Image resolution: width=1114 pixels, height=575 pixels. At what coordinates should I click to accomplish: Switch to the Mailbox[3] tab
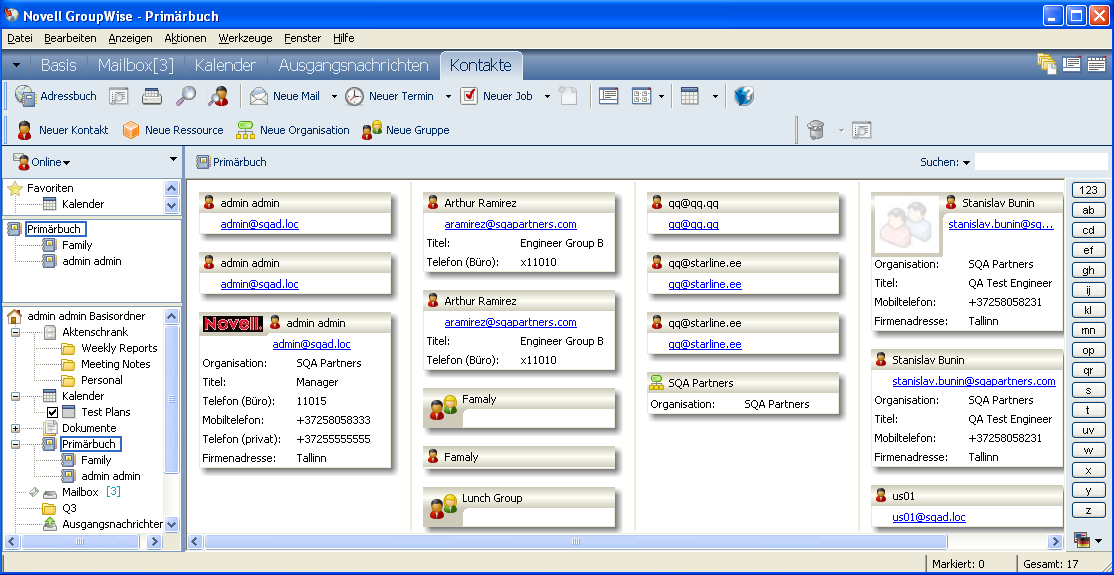(136, 65)
